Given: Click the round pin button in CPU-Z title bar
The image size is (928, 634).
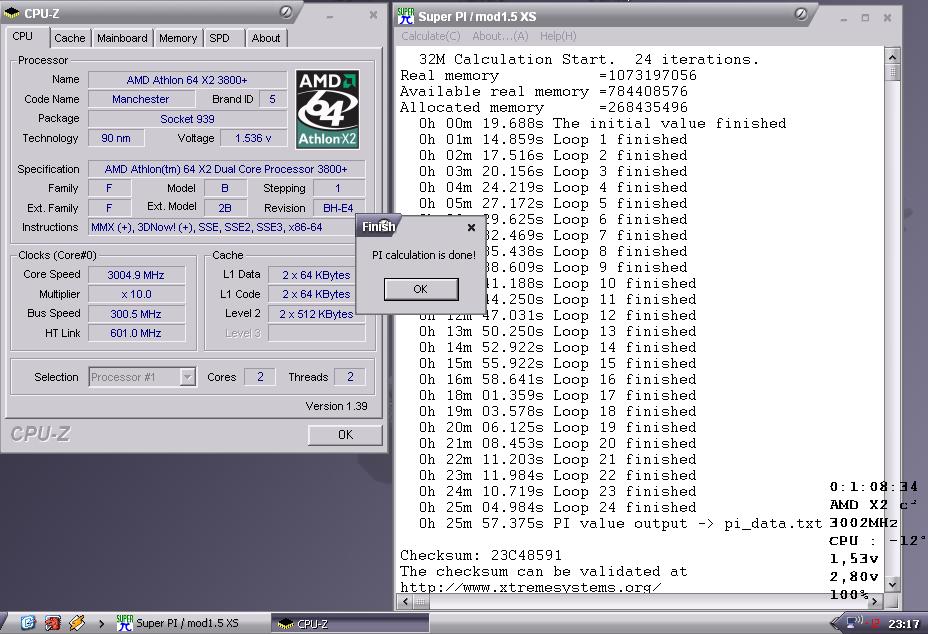Looking at the screenshot, I should click(285, 12).
